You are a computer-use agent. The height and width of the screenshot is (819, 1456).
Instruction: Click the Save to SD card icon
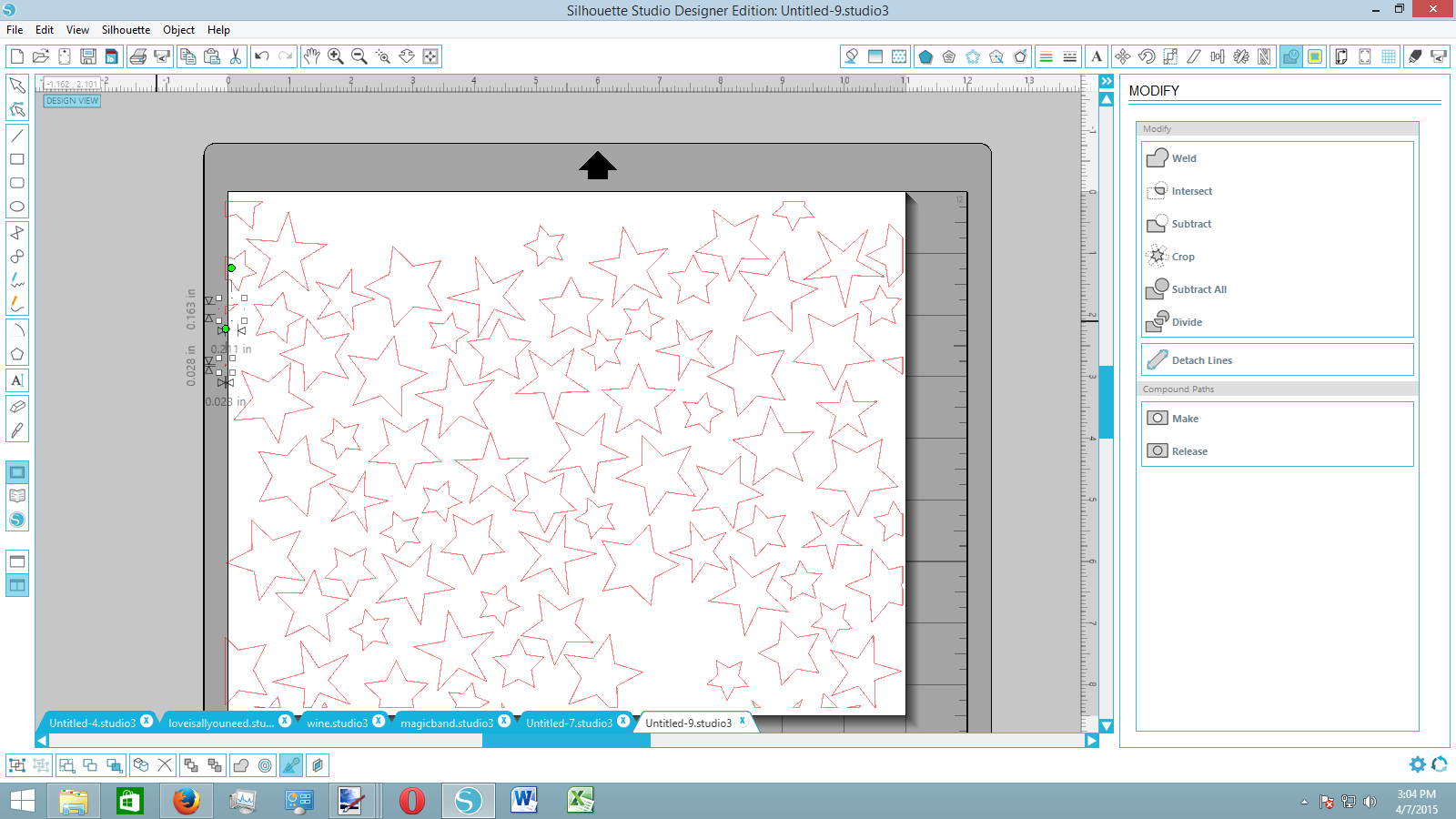click(112, 56)
